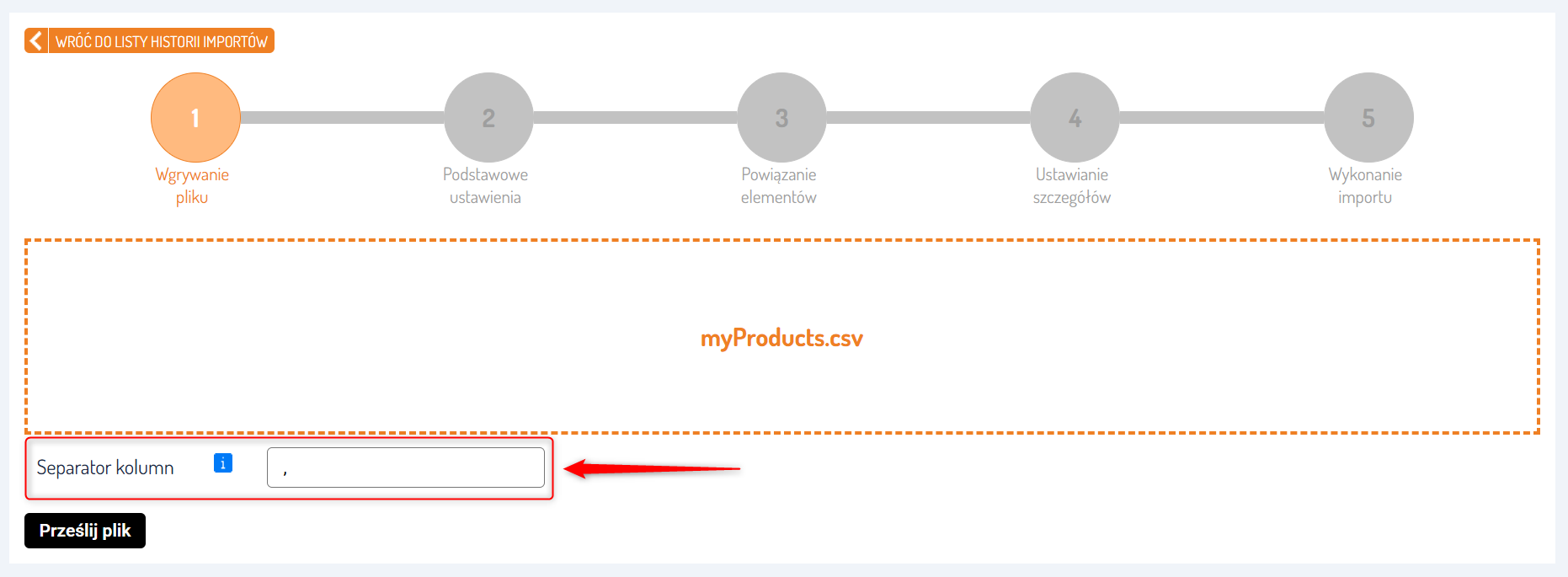This screenshot has width=1568, height=577.
Task: Open the 'Podstawowe ustawienia' step label
Action: click(485, 186)
